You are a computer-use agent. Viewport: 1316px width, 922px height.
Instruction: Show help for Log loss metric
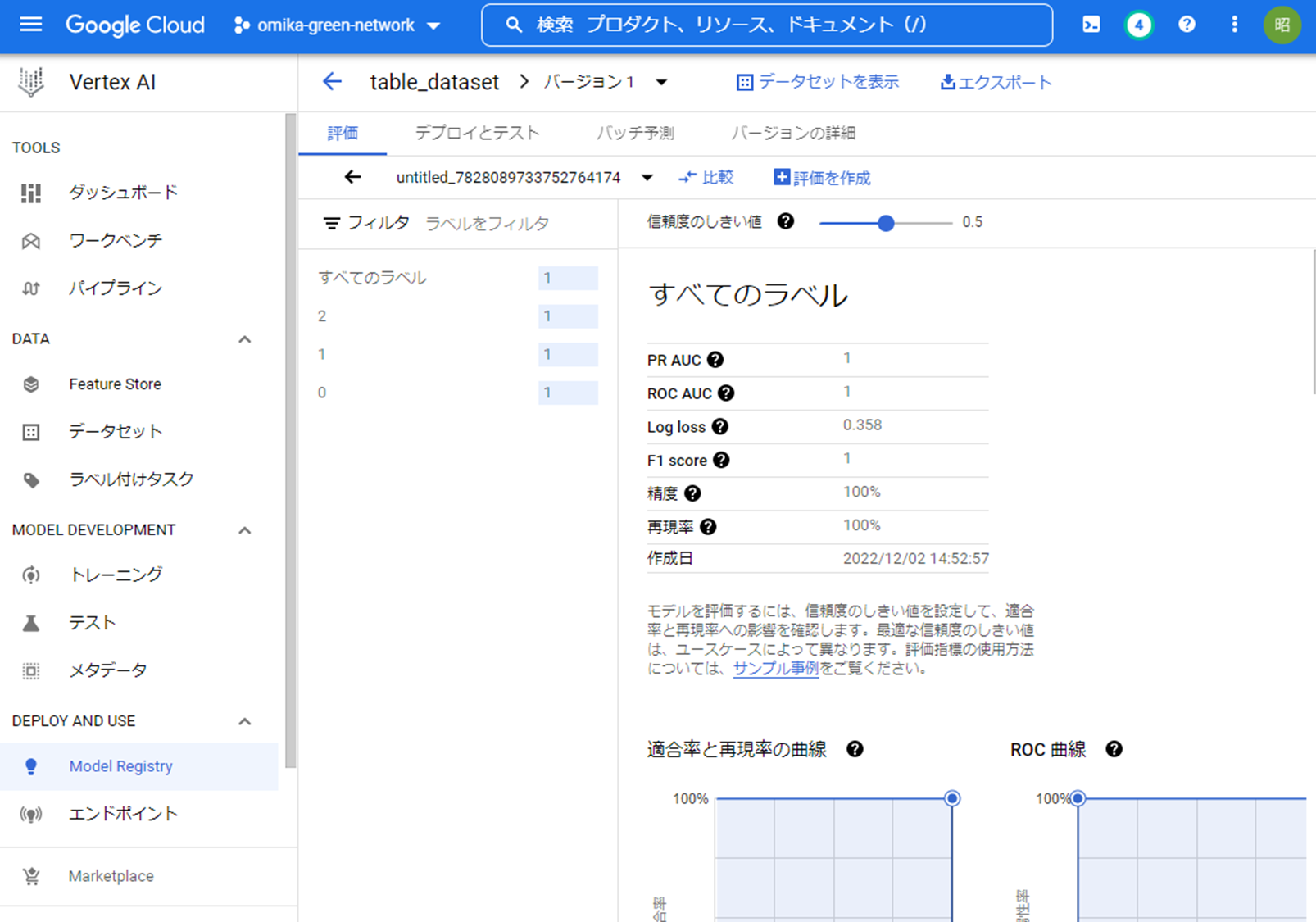pos(719,426)
